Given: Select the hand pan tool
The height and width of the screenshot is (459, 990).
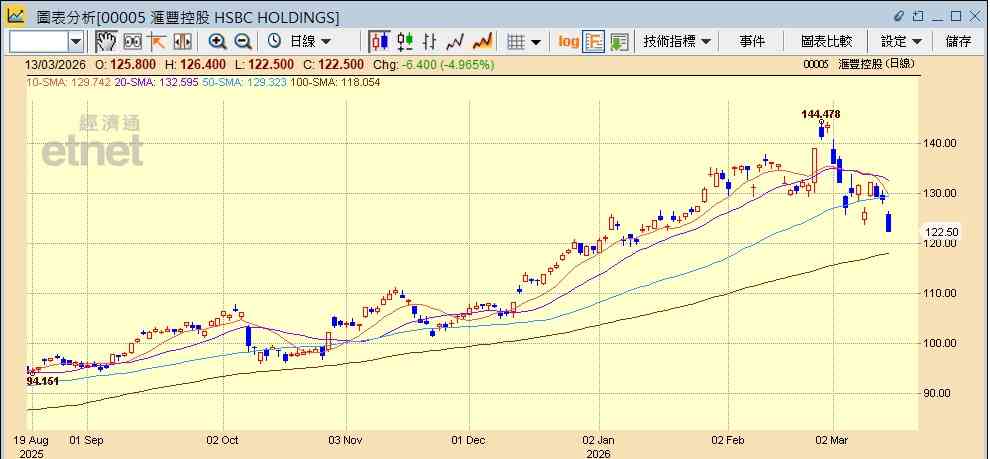Looking at the screenshot, I should pyautogui.click(x=106, y=42).
